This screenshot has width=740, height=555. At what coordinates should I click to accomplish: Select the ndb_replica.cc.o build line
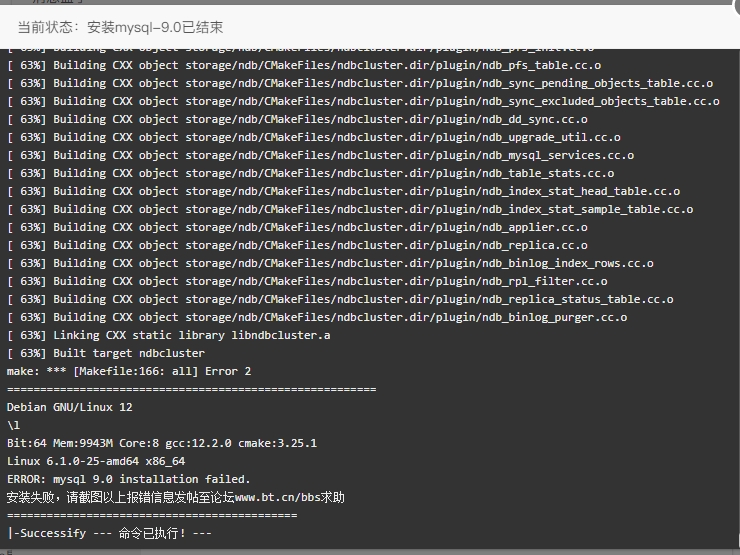[x=297, y=245]
